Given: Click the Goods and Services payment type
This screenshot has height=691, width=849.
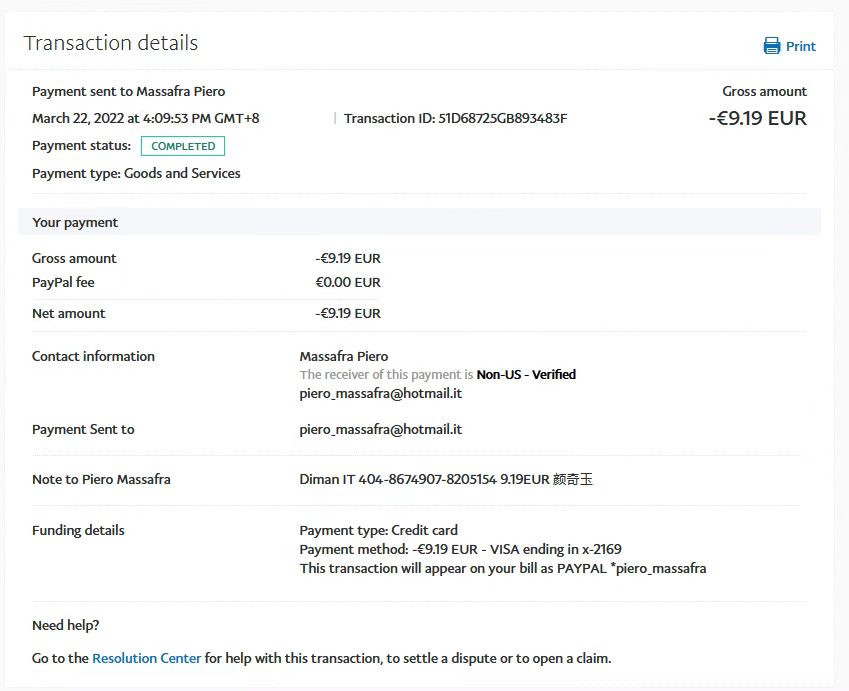Looking at the screenshot, I should [x=182, y=173].
